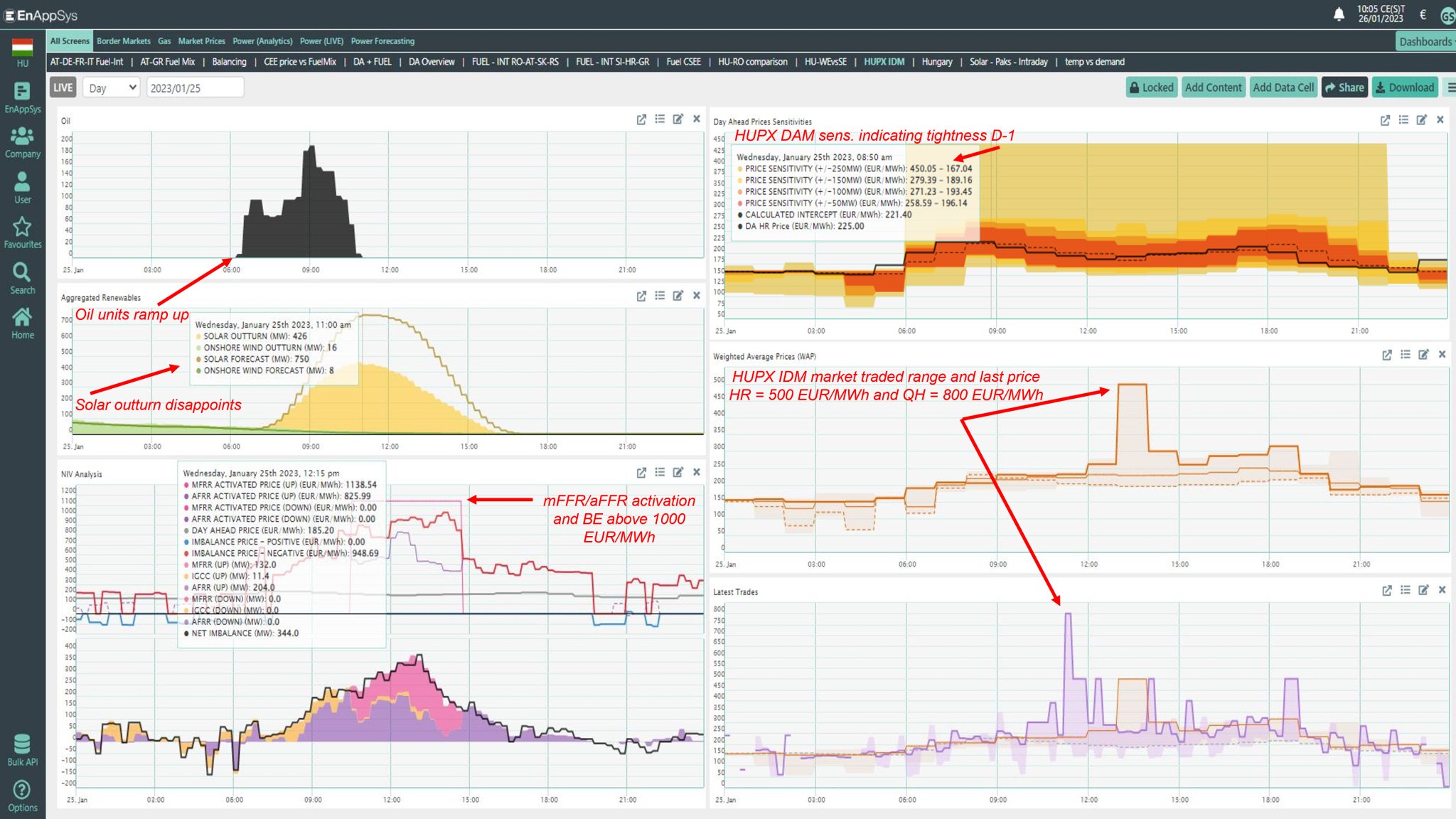The height and width of the screenshot is (819, 1456).
Task: Show NIV Analysis legend list
Action: point(660,472)
